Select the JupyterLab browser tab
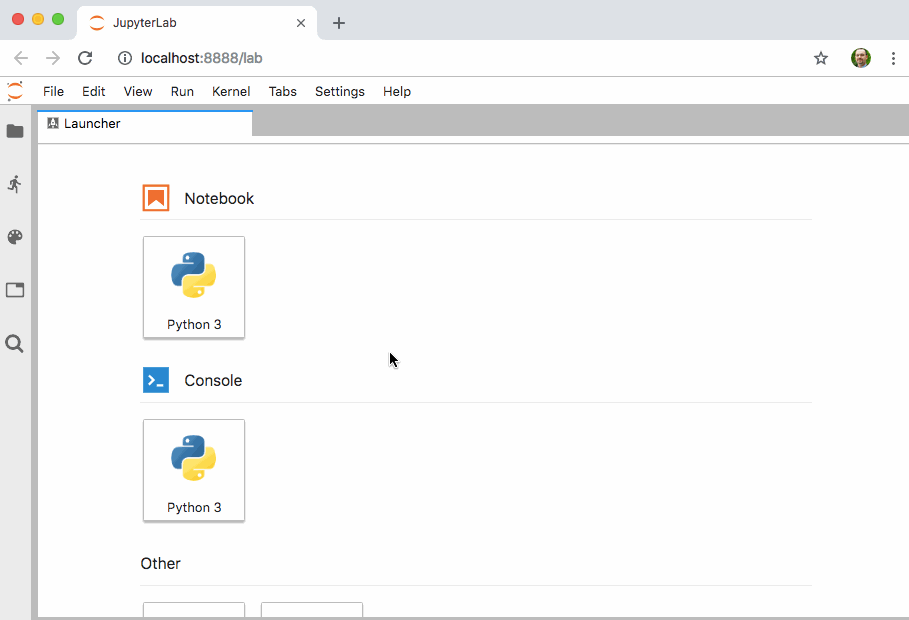Viewport: 909px width, 620px height. (197, 23)
